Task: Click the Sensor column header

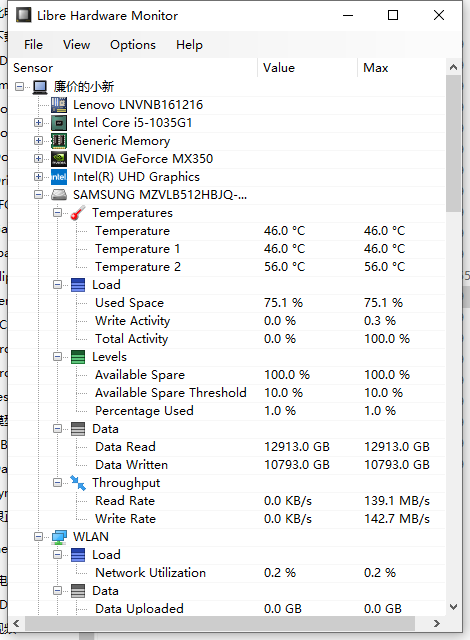Action: coord(133,68)
